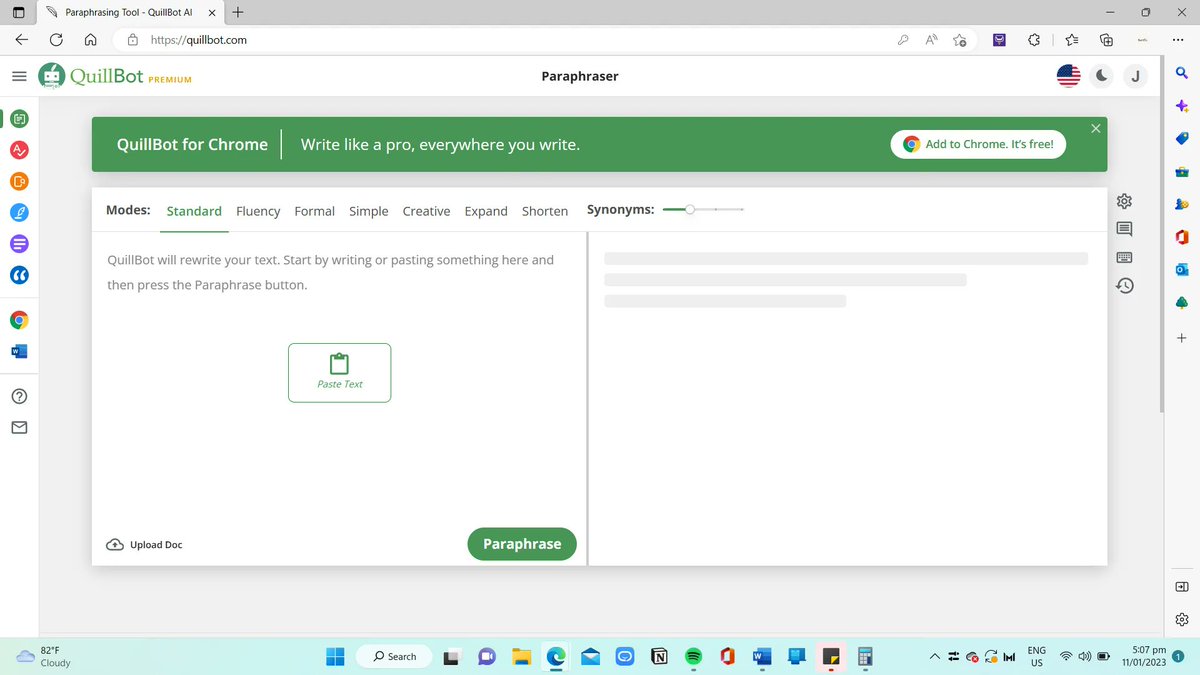
Task: Select the Expand mode tab
Action: coord(486,211)
